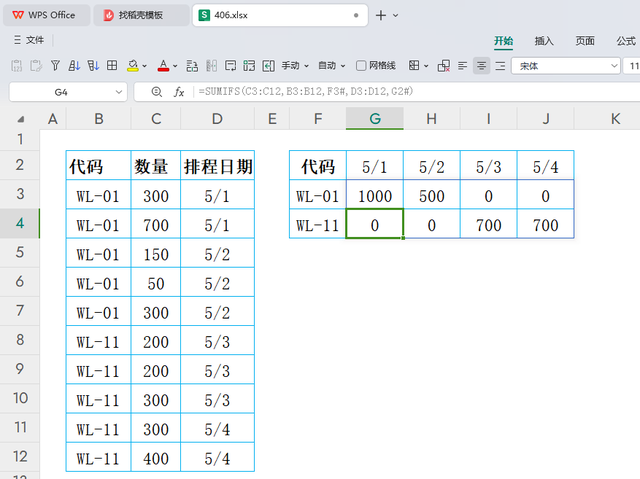640x479 pixels.
Task: Align text center
Action: 482,66
